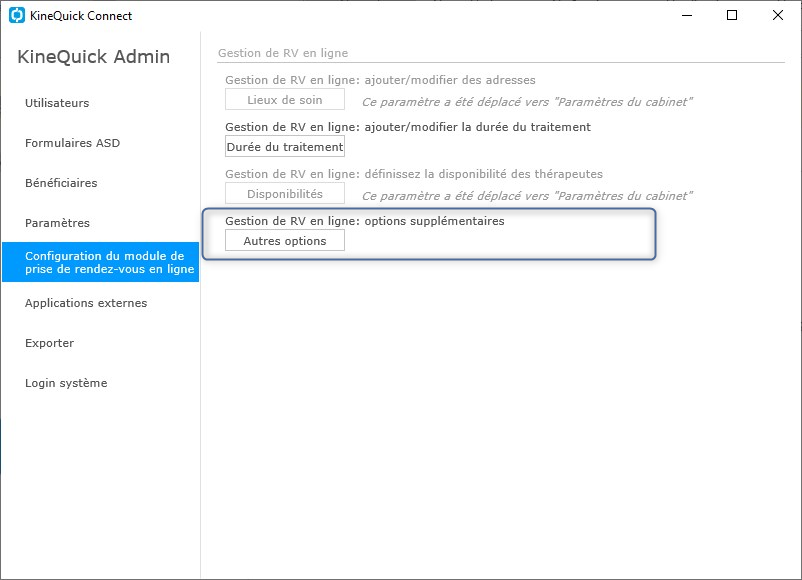Click the Gestion de RV en ligne header
The height and width of the screenshot is (580, 802).
283,53
